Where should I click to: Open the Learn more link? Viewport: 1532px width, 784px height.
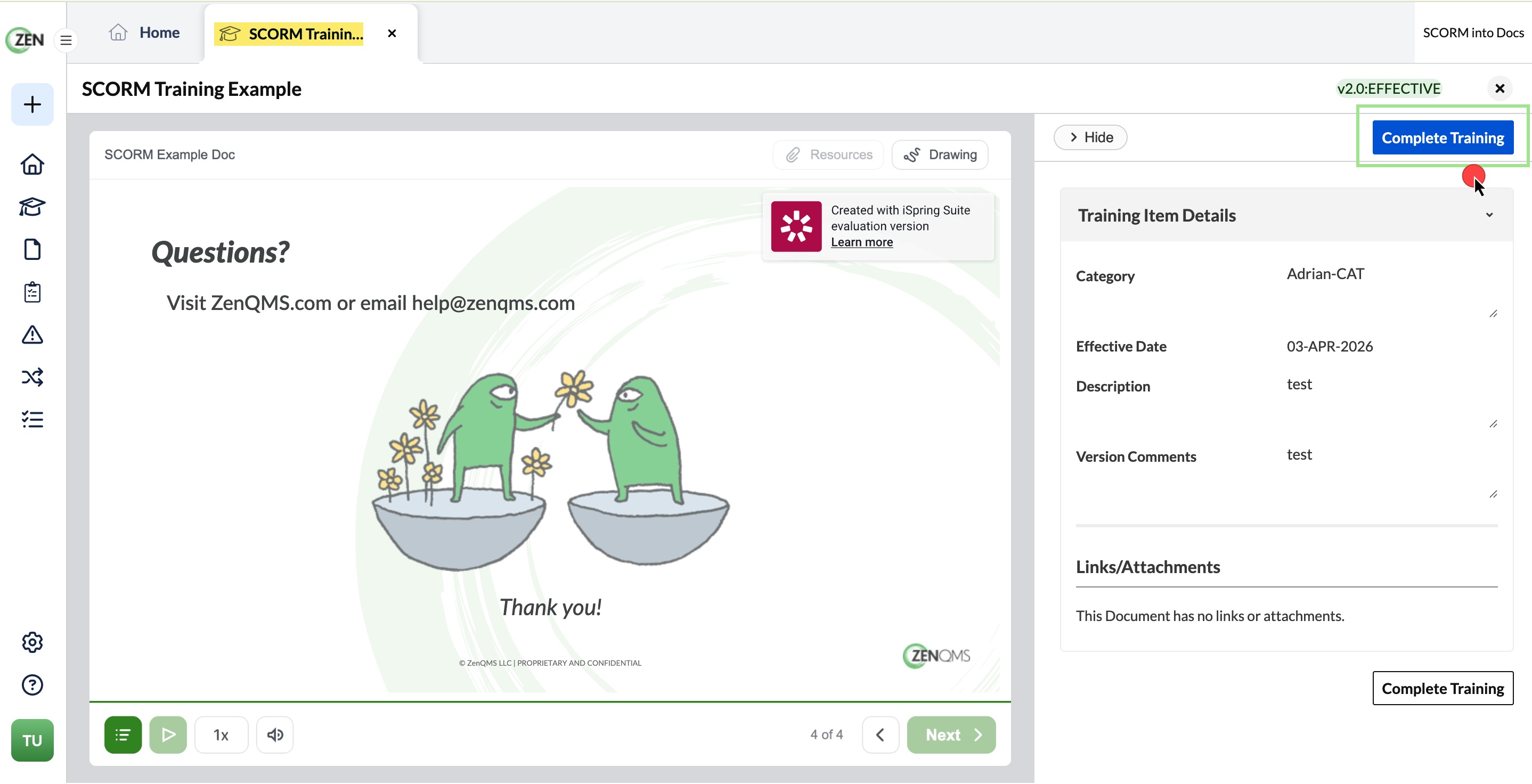coord(861,242)
